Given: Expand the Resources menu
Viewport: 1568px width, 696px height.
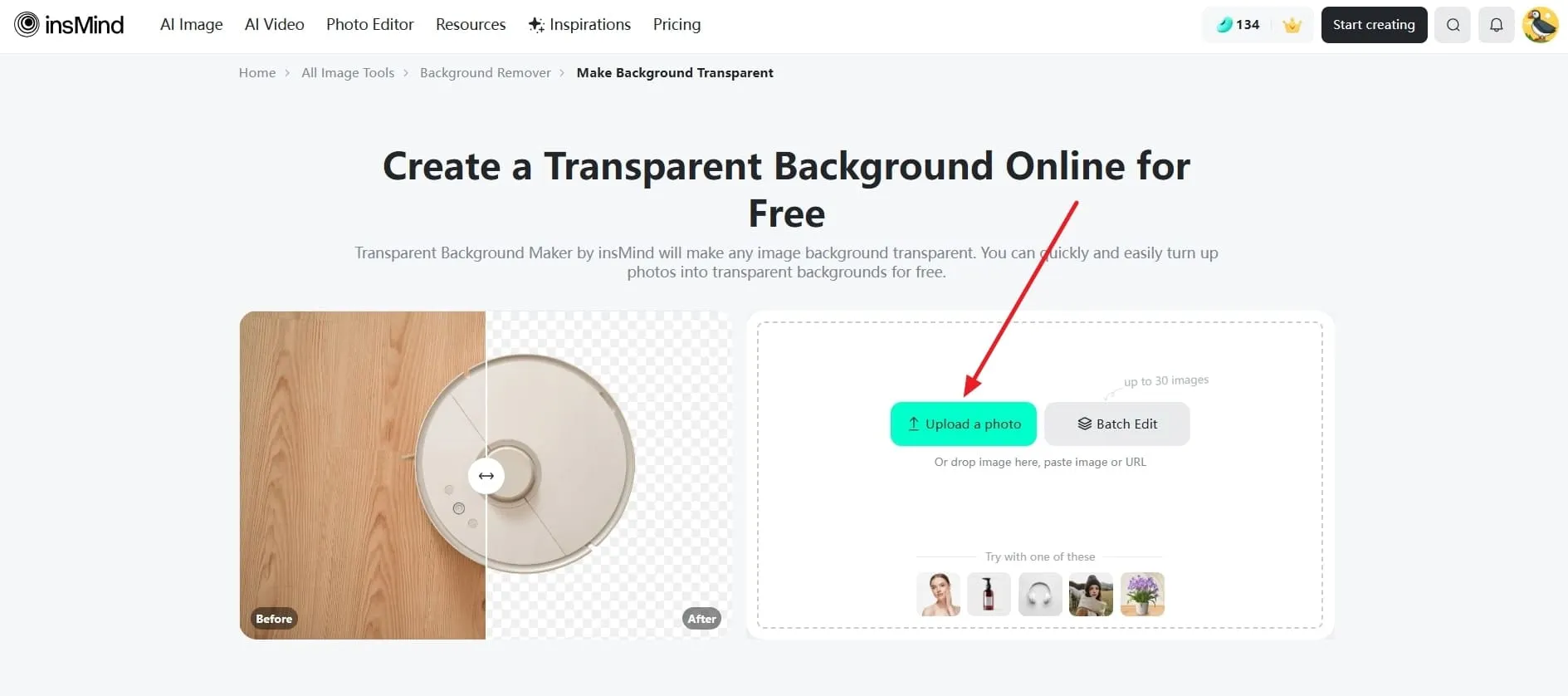Looking at the screenshot, I should pyautogui.click(x=471, y=25).
